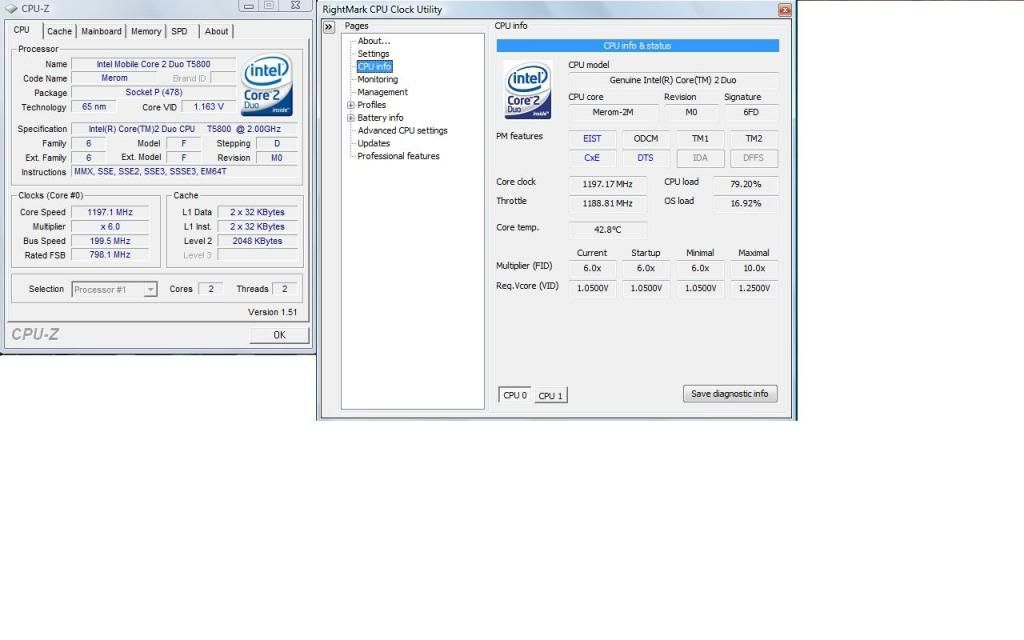
Task: Click the TM1 power feature indicator
Action: tap(700, 139)
